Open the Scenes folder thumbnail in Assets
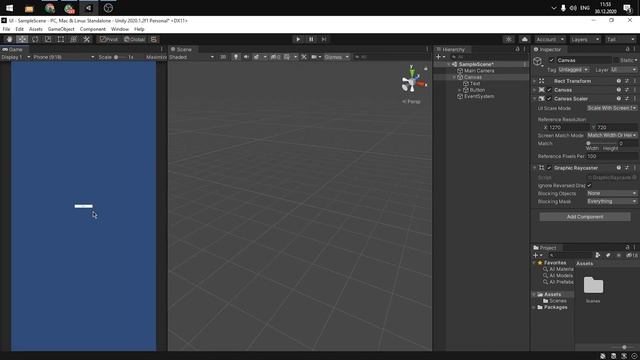 point(593,285)
